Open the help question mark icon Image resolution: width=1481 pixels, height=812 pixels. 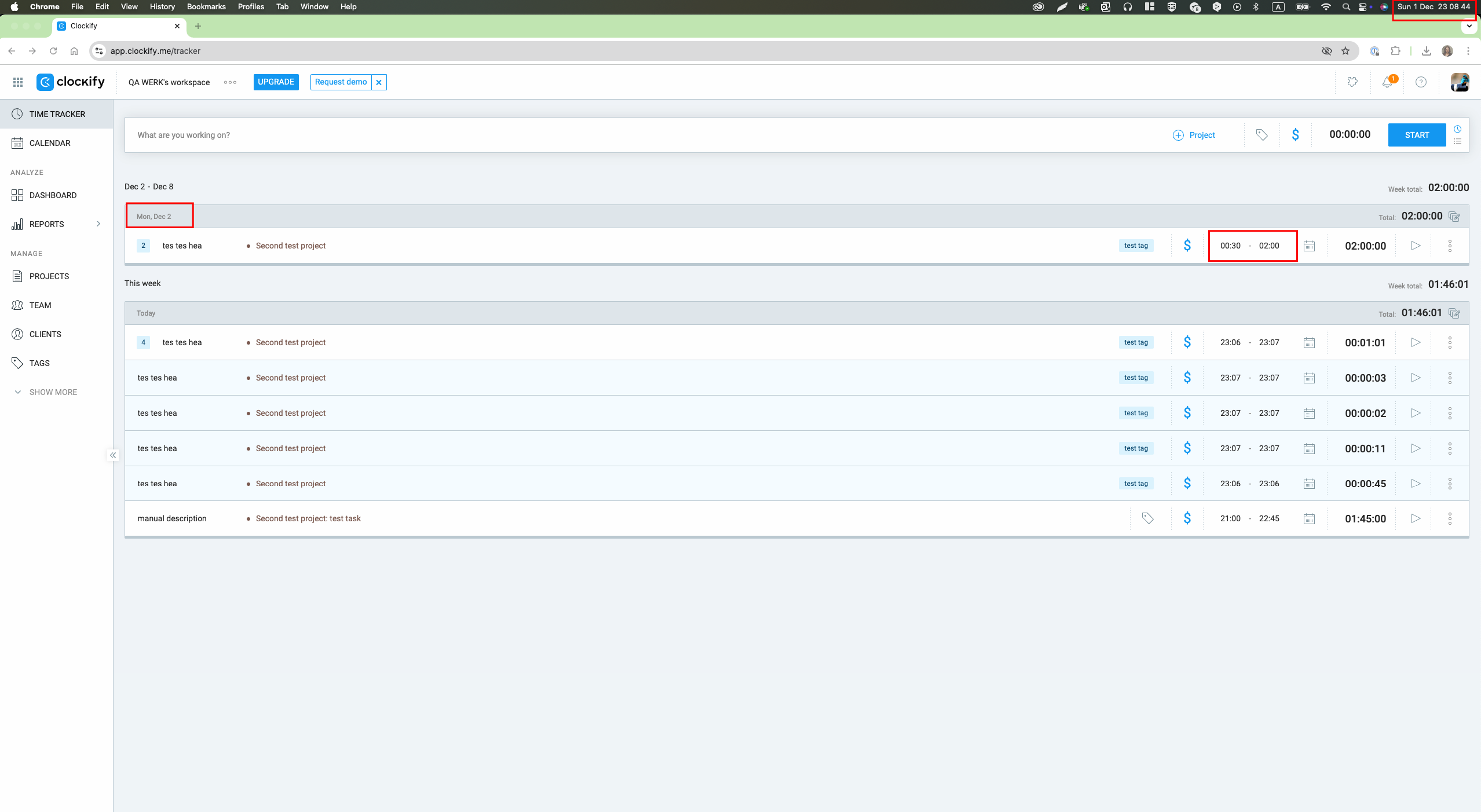(x=1421, y=82)
